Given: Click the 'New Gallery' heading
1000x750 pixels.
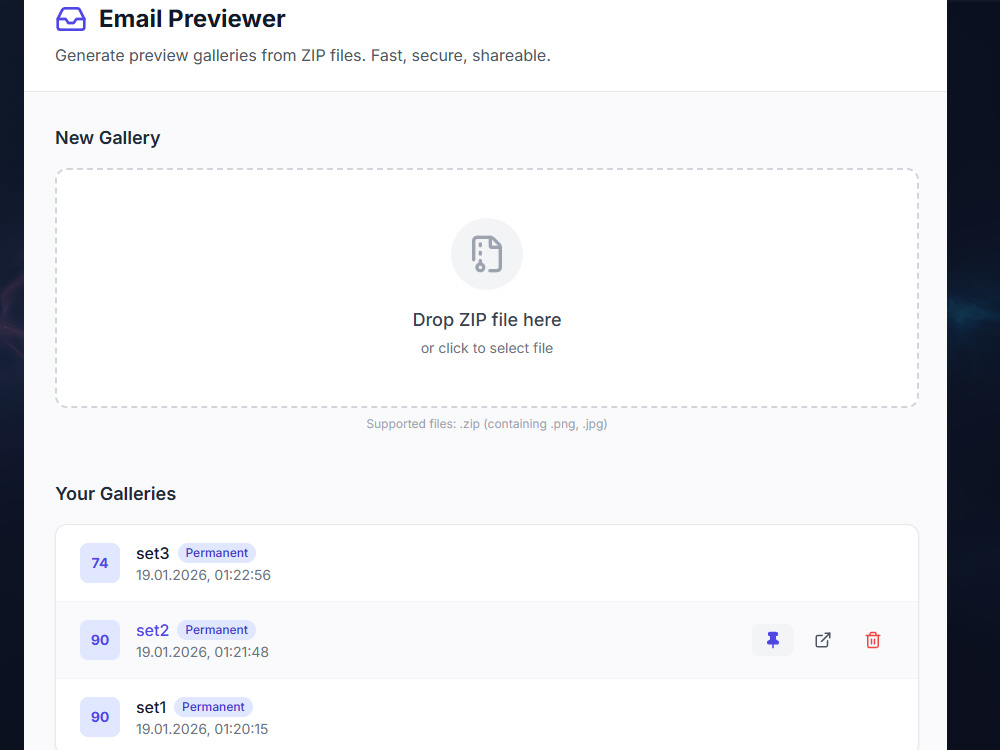Looking at the screenshot, I should coord(108,138).
